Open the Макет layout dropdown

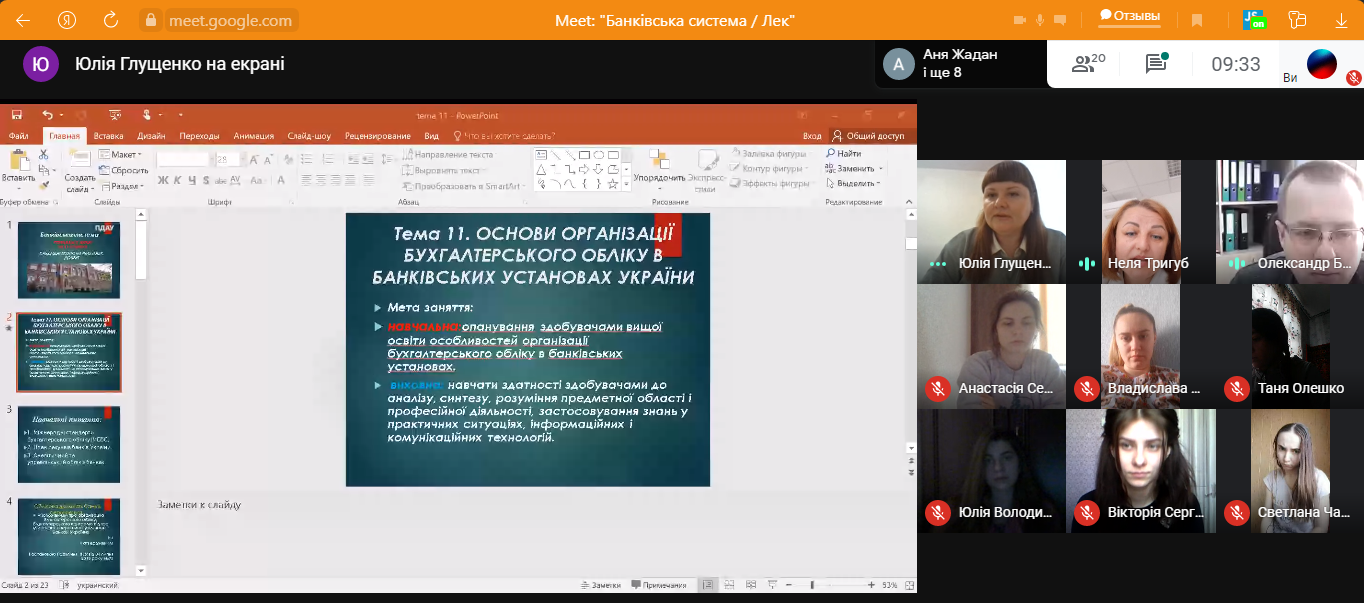[120, 155]
